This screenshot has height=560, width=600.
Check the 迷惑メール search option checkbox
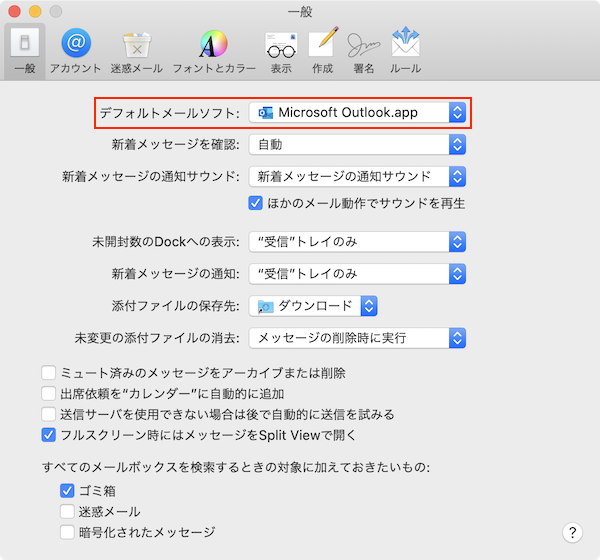pos(67,511)
